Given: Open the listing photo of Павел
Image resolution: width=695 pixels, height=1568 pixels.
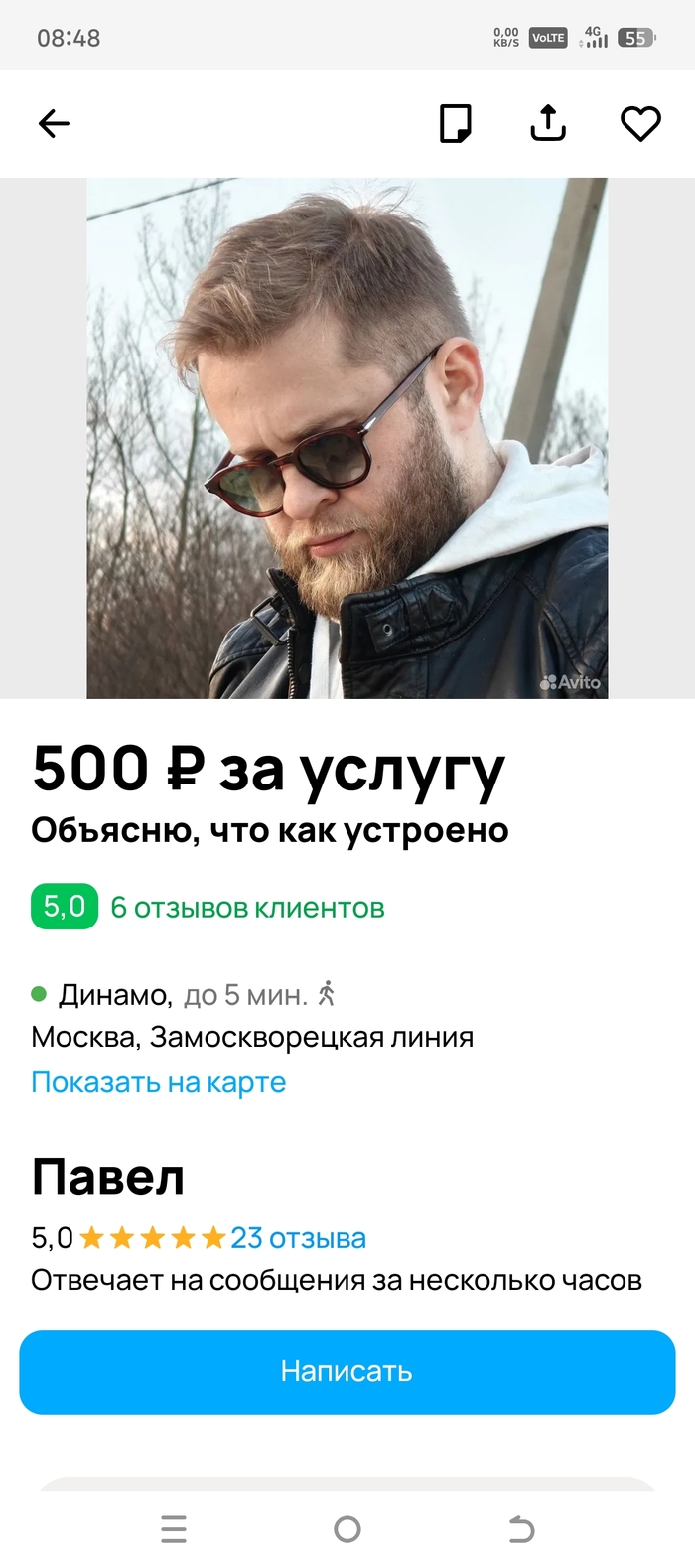Looking at the screenshot, I should [x=347, y=438].
